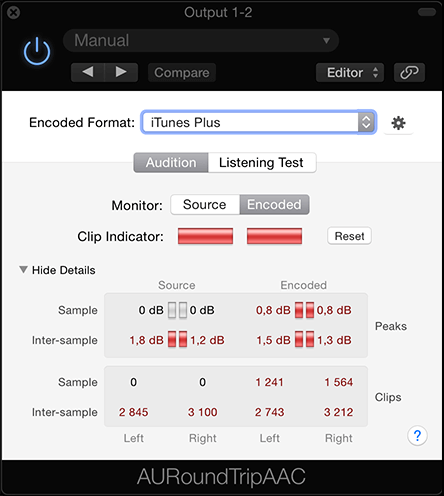Click the left red Clip Indicator bar
444x496 pixels.
(x=205, y=236)
